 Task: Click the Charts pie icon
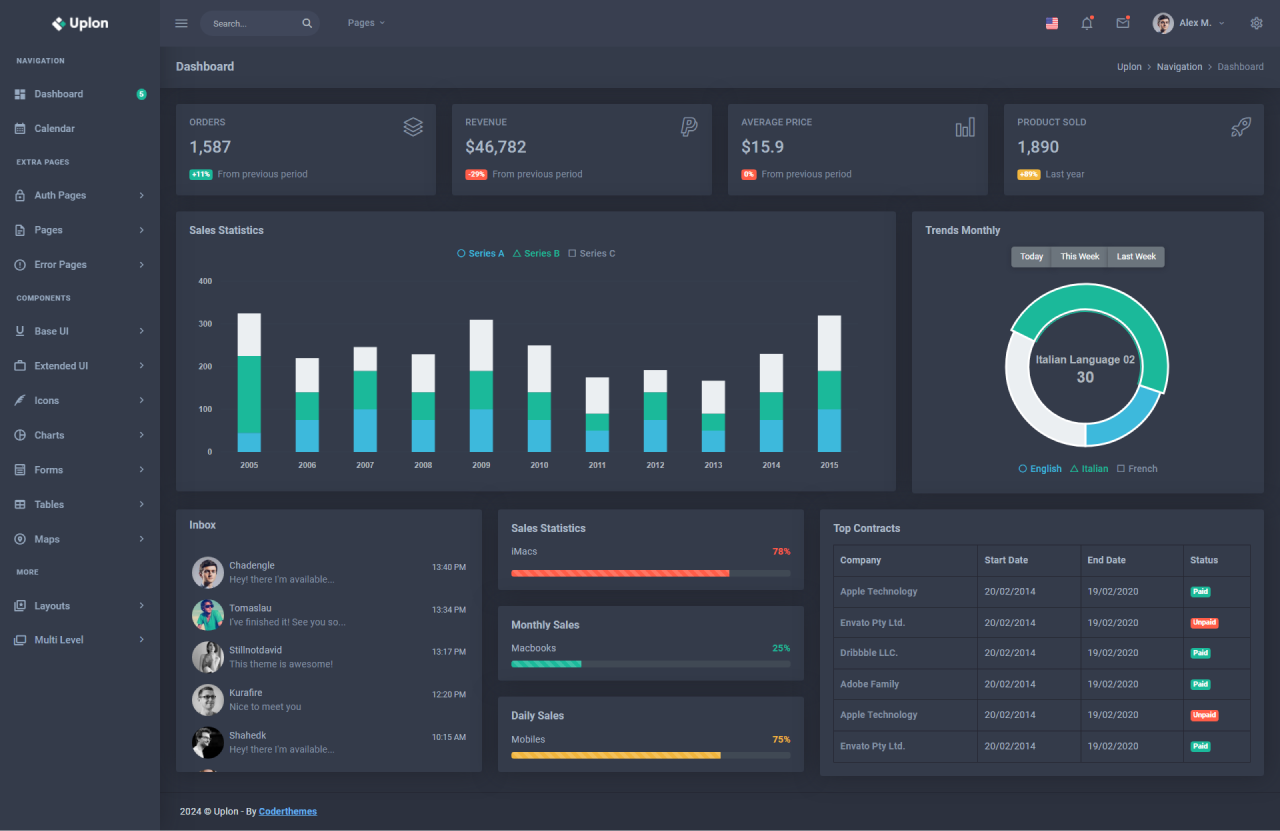[20, 435]
